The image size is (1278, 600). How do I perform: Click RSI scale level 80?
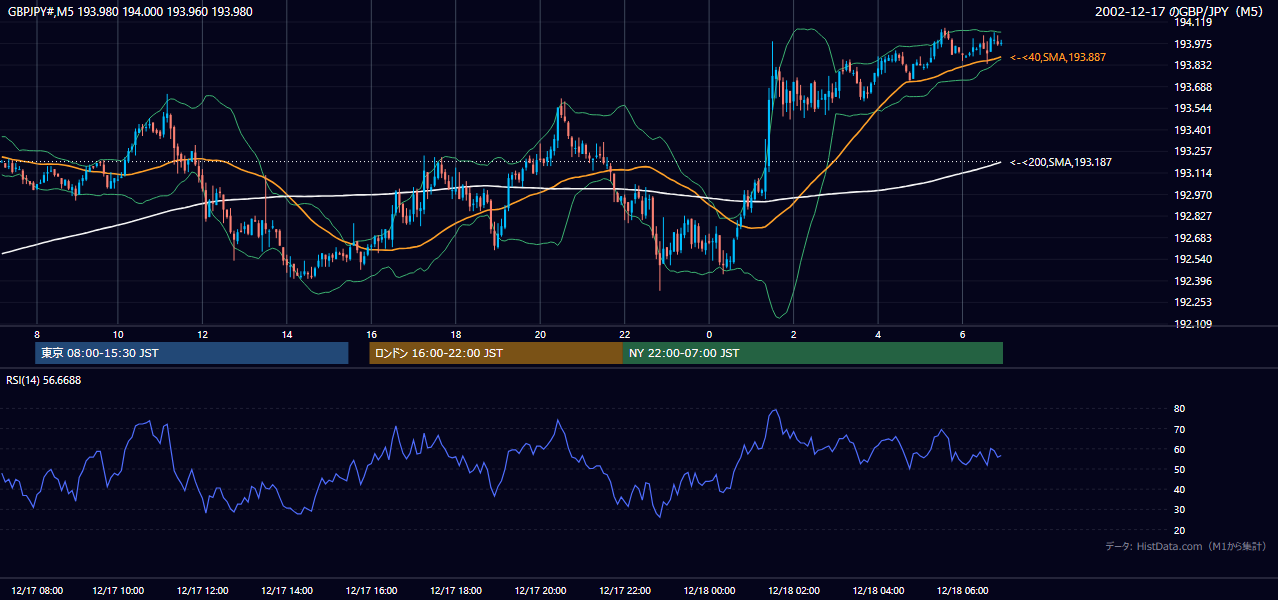[x=1179, y=409]
